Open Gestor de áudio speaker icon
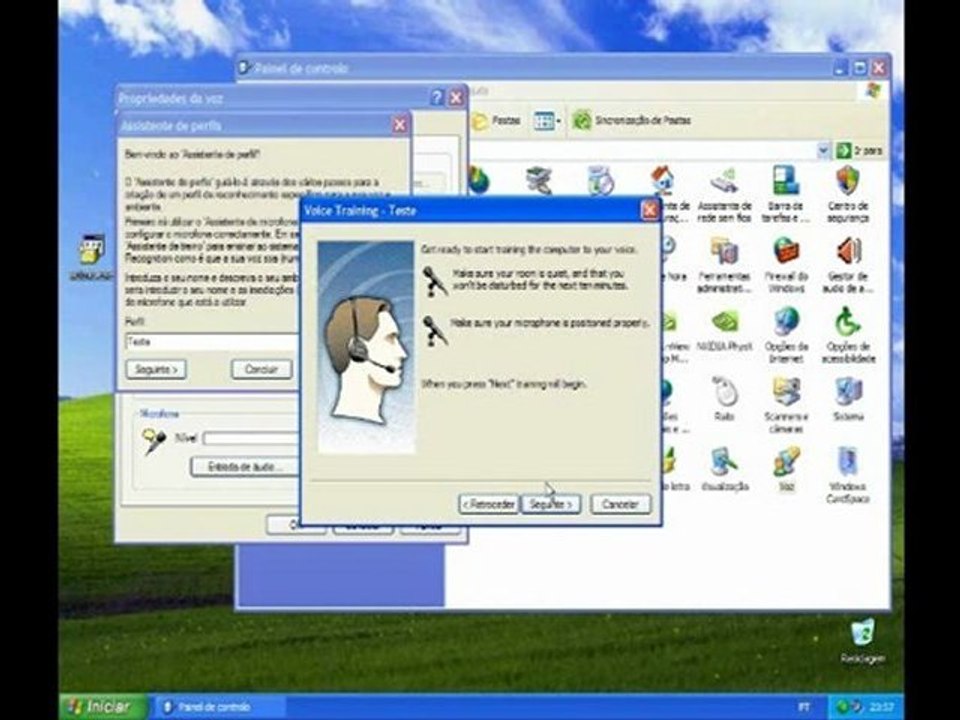Screen dimensions: 960x720 coord(848,264)
